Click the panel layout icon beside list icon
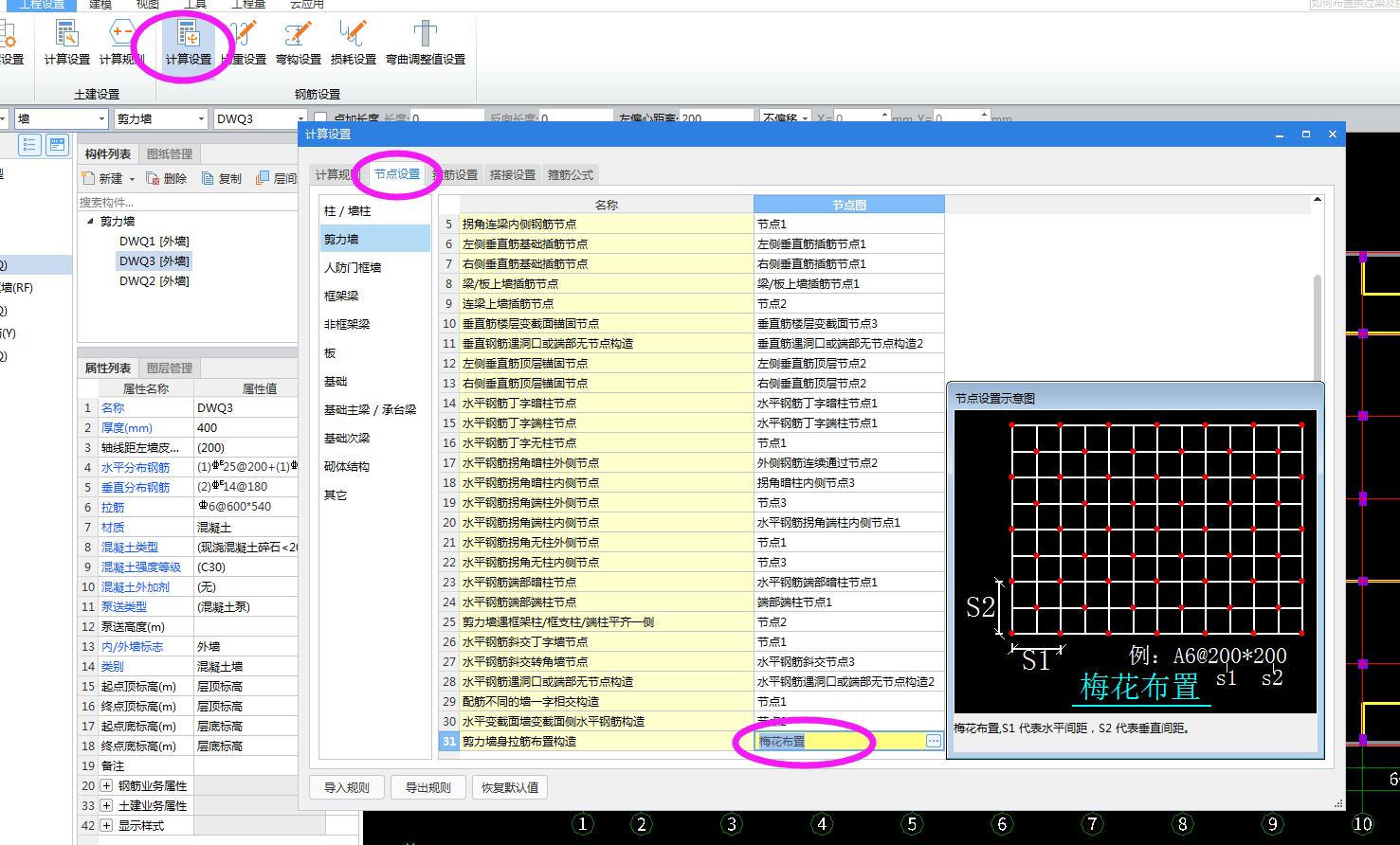Image resolution: width=1400 pixels, height=845 pixels. (57, 145)
